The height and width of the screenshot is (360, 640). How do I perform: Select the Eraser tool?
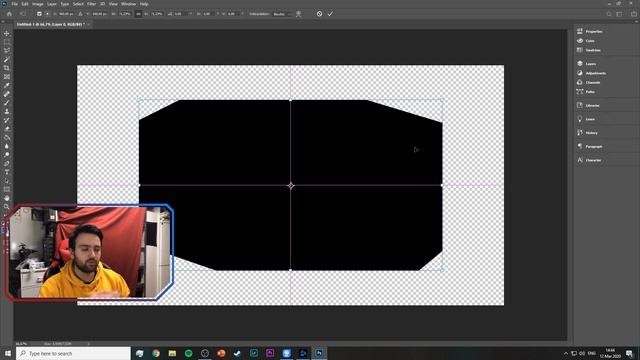pos(7,129)
